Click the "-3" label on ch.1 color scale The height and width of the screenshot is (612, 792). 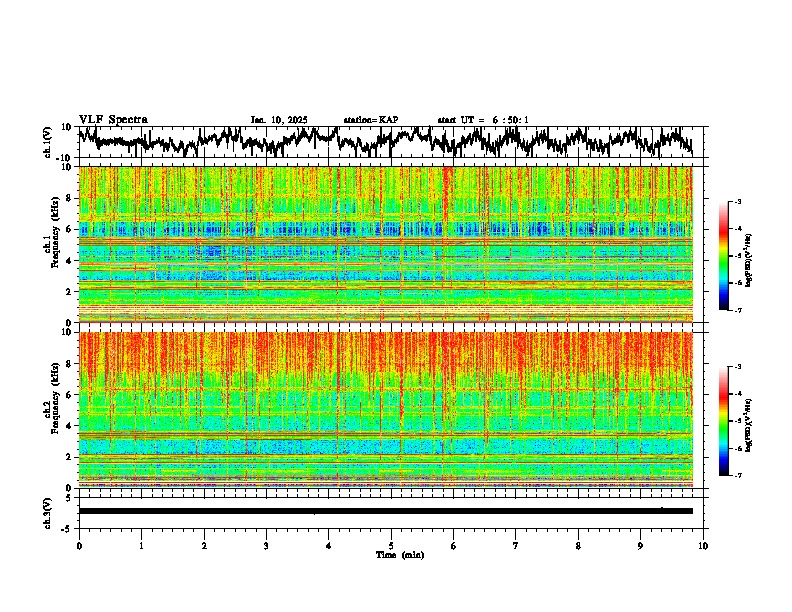point(738,201)
